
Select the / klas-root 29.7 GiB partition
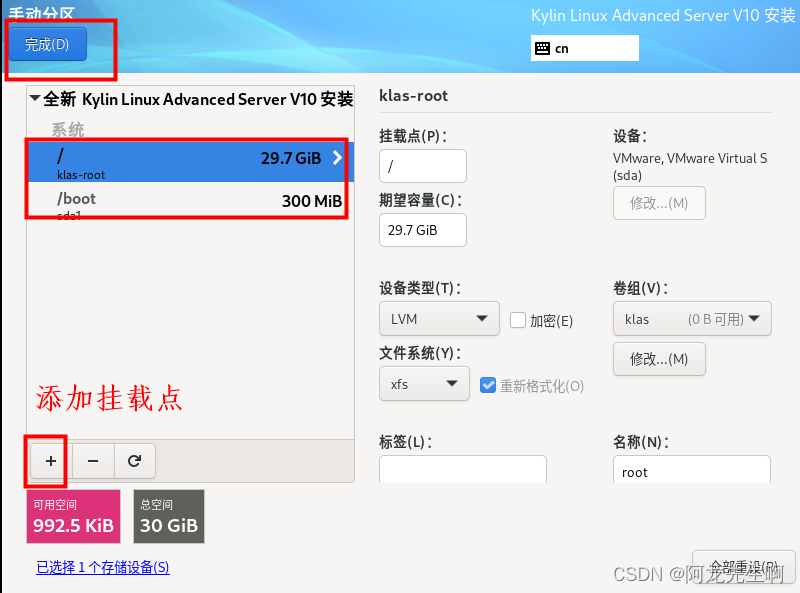click(x=190, y=162)
